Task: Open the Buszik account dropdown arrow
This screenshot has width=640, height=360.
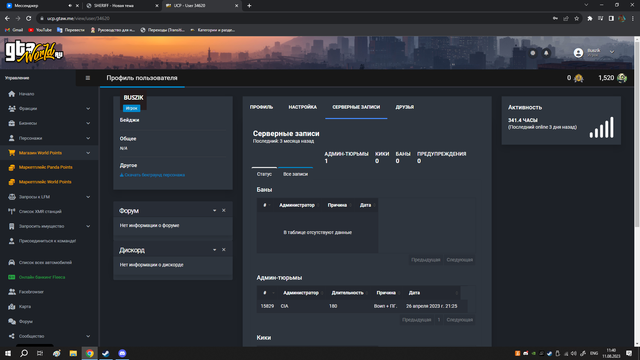Action: [612, 52]
